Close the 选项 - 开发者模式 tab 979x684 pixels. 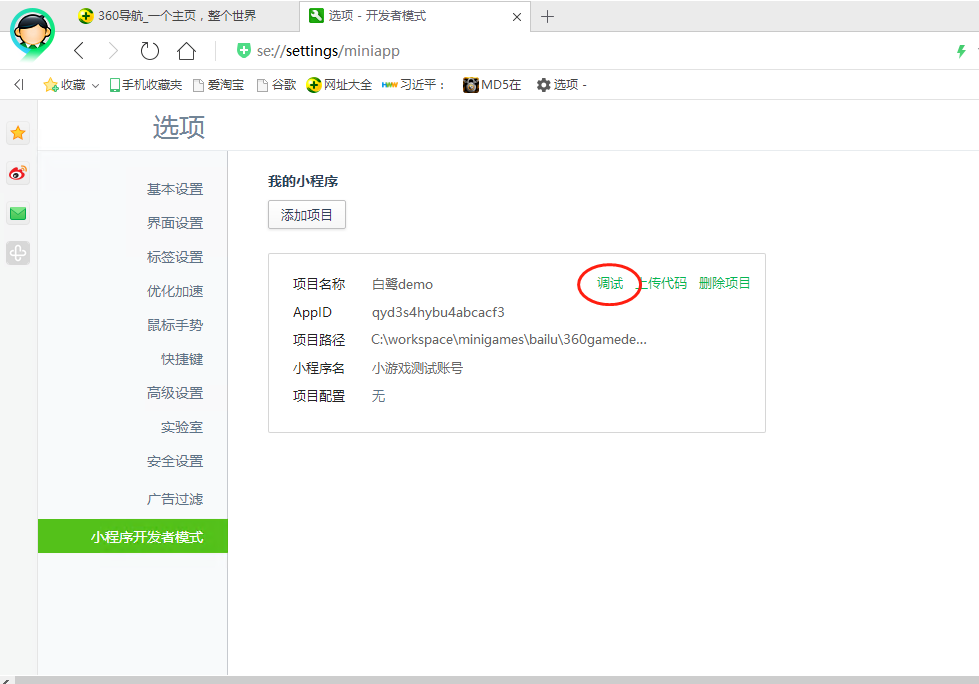(516, 16)
